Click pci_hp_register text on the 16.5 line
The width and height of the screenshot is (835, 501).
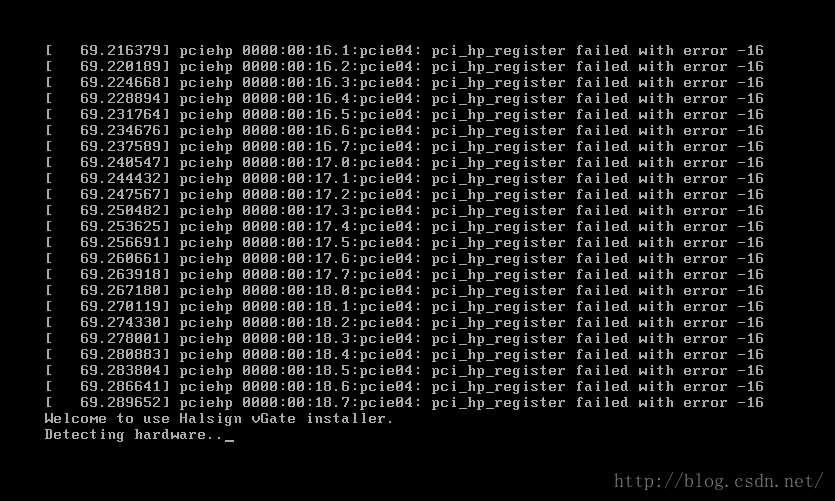498,115
